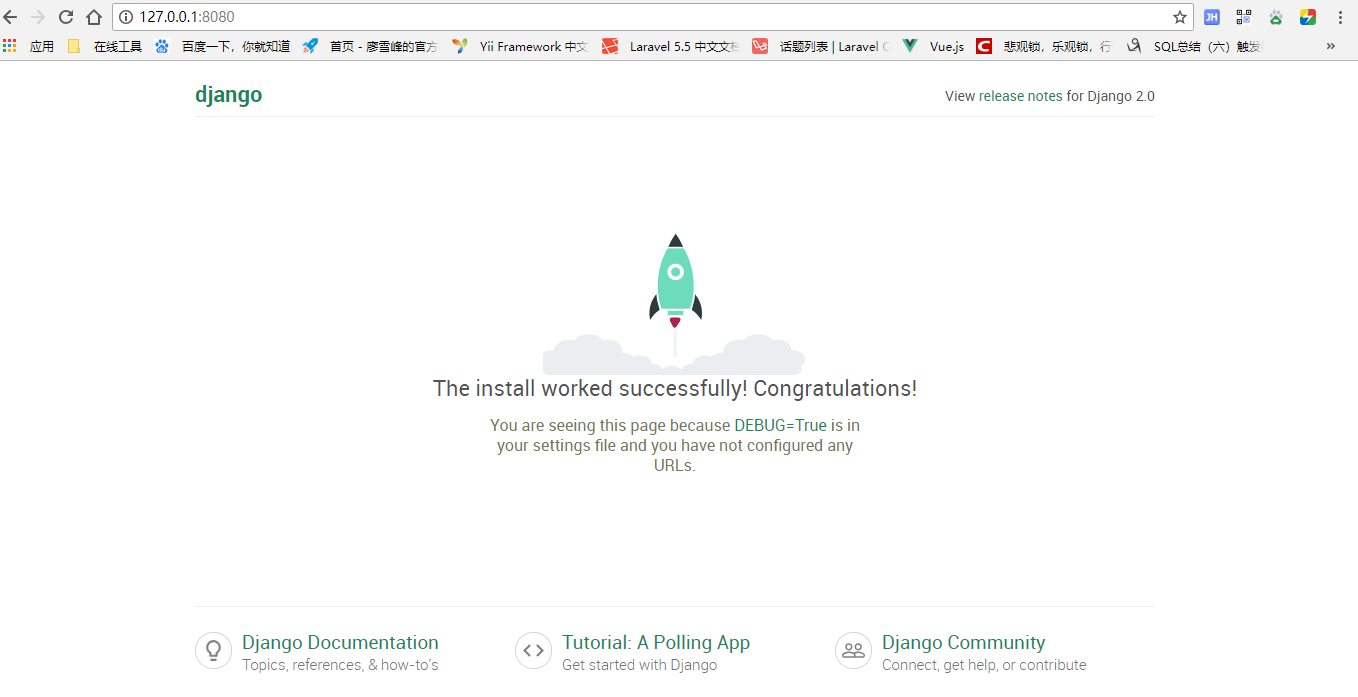Click the browser forward arrow
This screenshot has width=1358, height=697.
point(38,17)
